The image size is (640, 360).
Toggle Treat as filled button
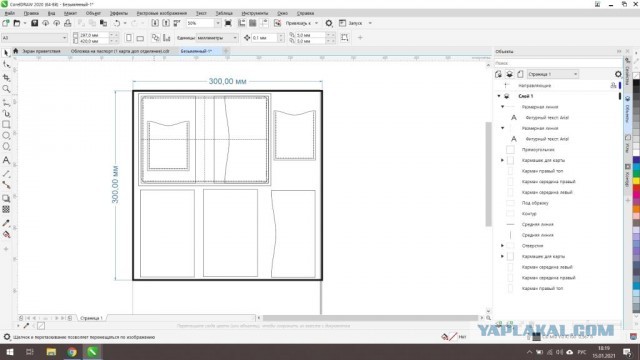click(x=344, y=38)
